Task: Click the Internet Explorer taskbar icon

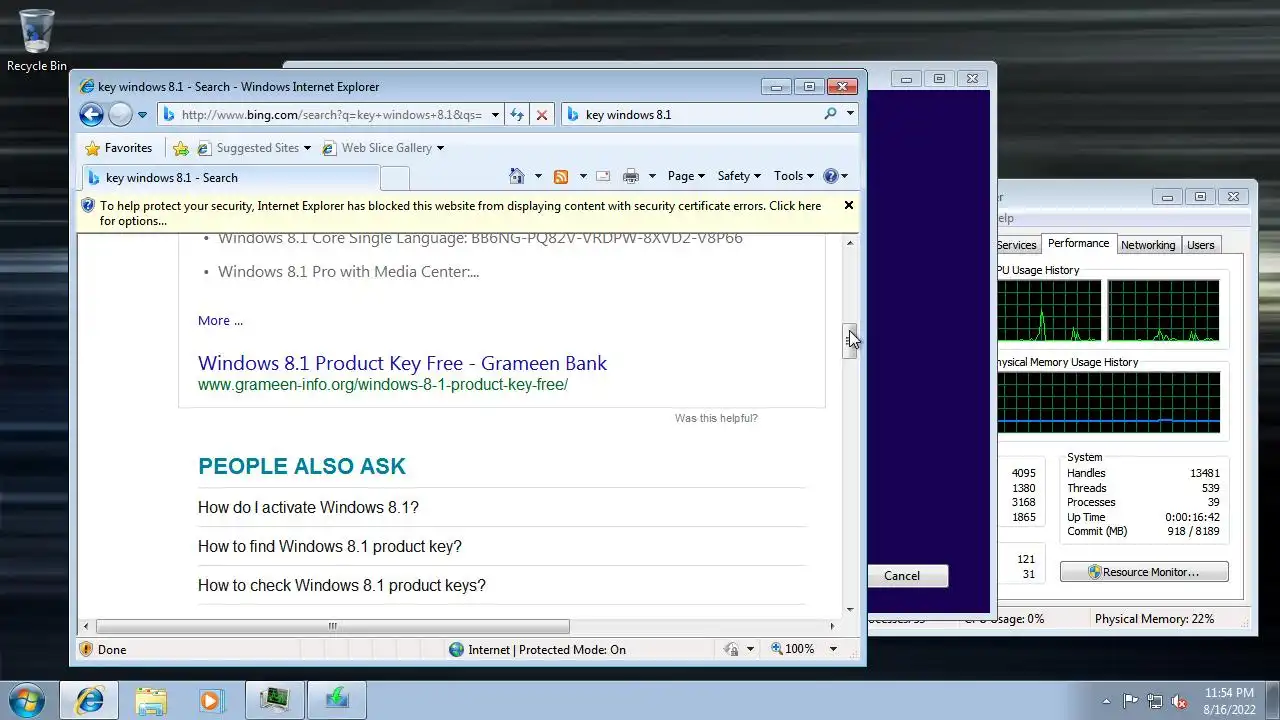Action: click(x=89, y=700)
